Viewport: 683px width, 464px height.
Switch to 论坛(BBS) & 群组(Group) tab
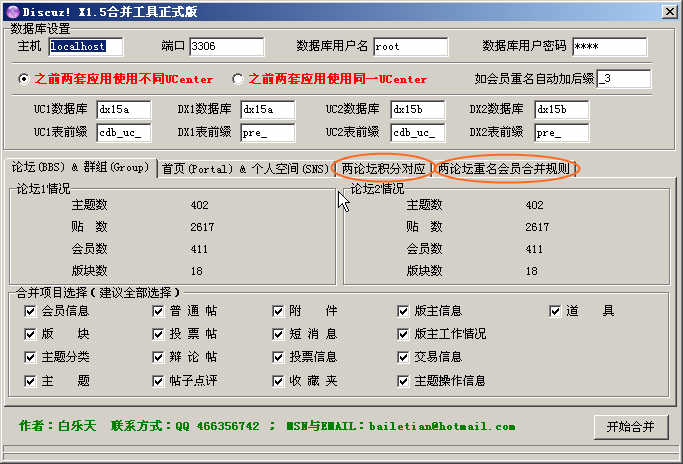[81, 167]
